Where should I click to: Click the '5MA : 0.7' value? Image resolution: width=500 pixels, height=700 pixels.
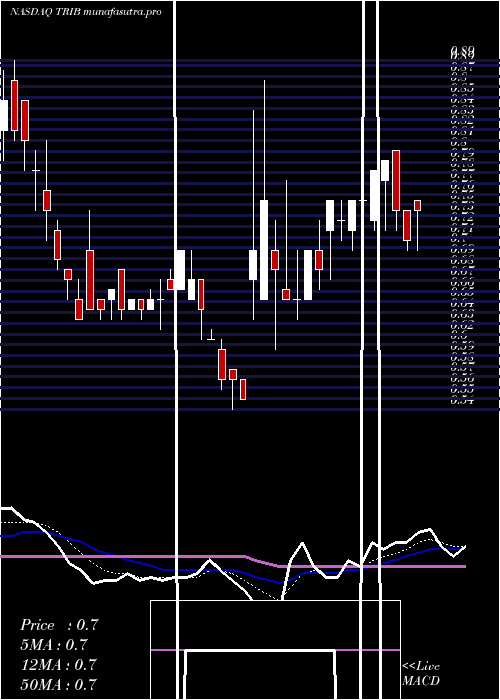54,645
